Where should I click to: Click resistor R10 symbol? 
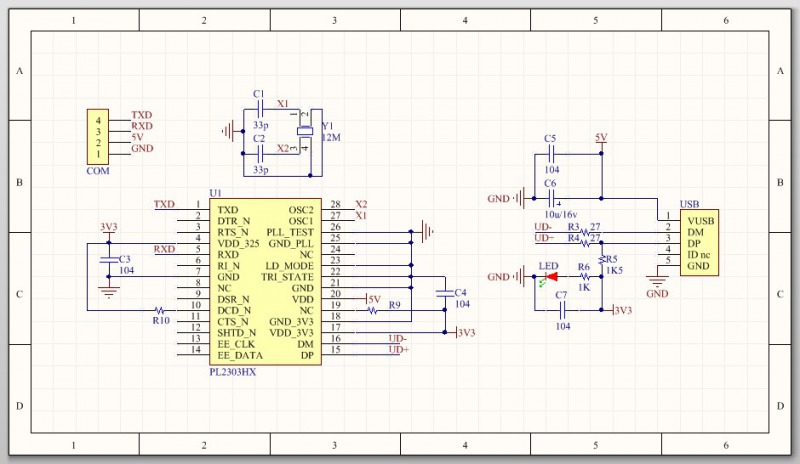[x=160, y=310]
